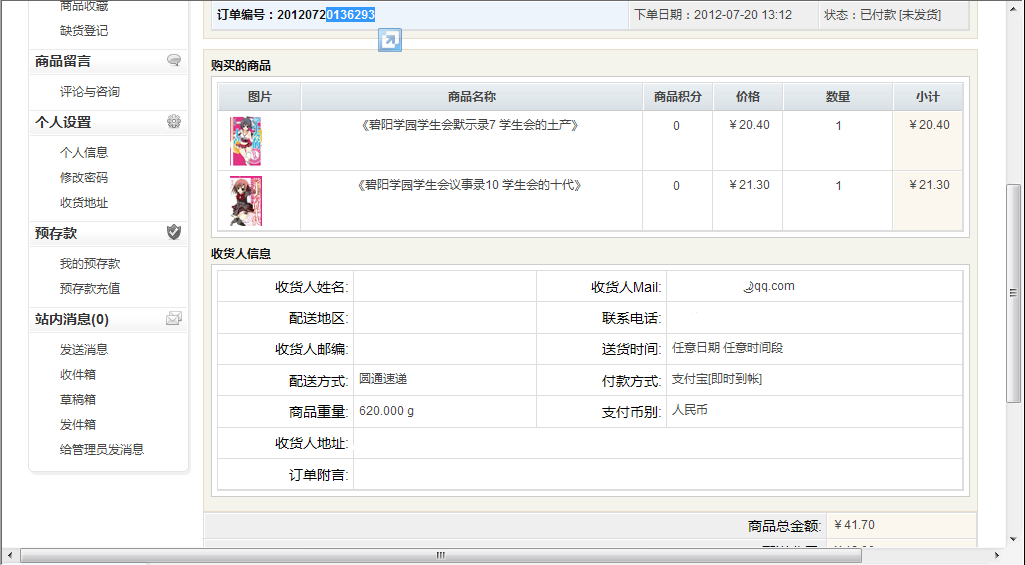This screenshot has height=565, width=1025.
Task: Click the 站内消息(0) section header
Action: pos(72,319)
